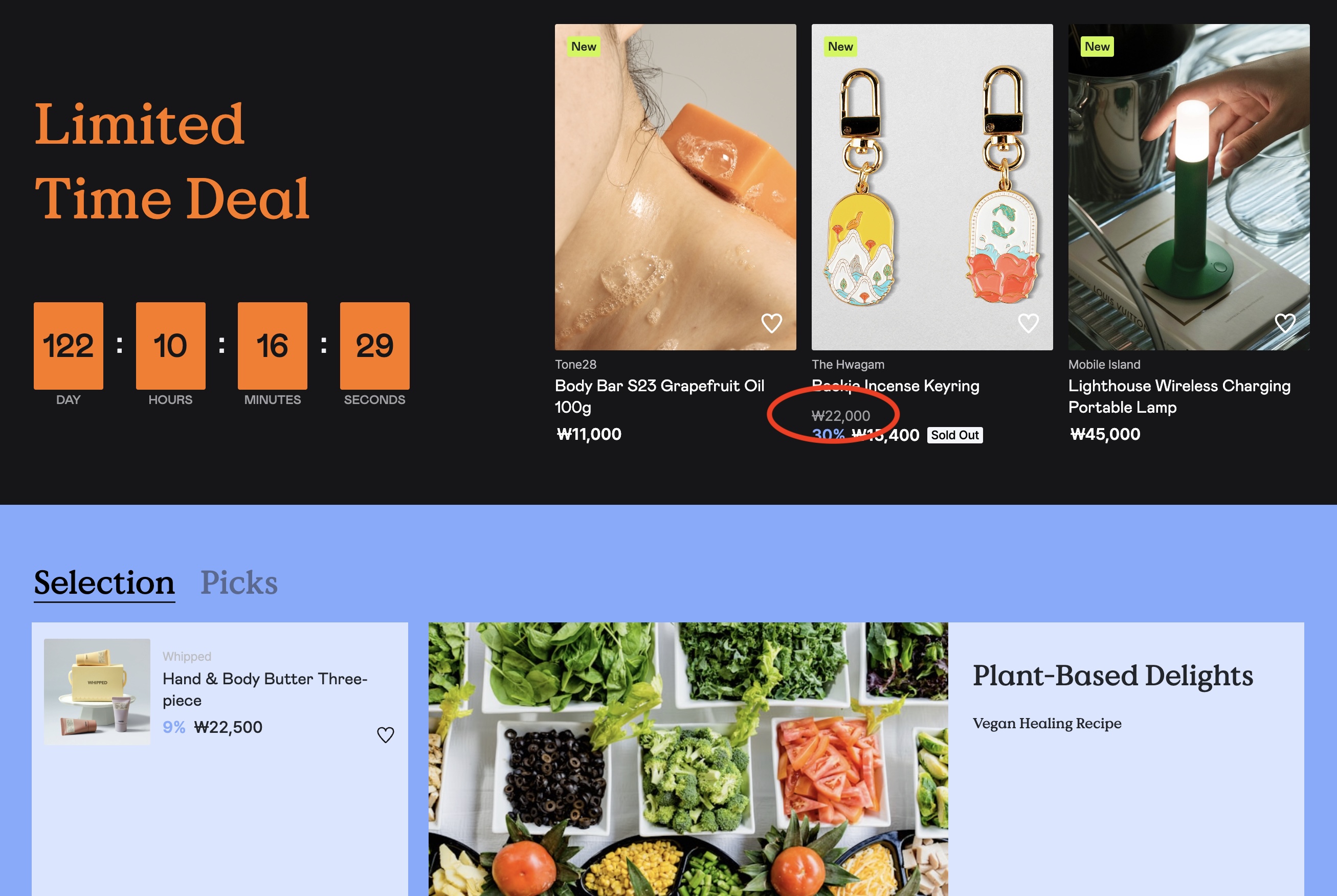Like the Lighthouse Wireless Charging Lamp
The width and height of the screenshot is (1337, 896).
1284,323
